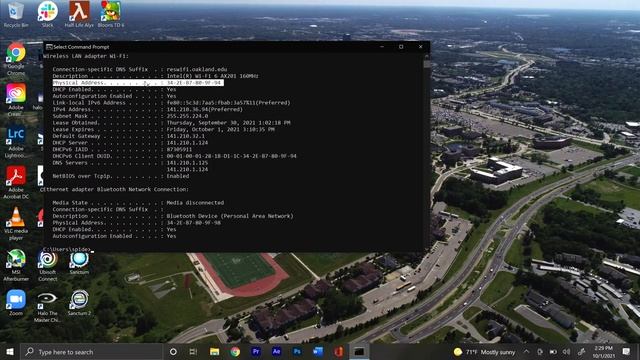
Task: Click the Lease Expires line
Action: pyautogui.click(x=163, y=129)
